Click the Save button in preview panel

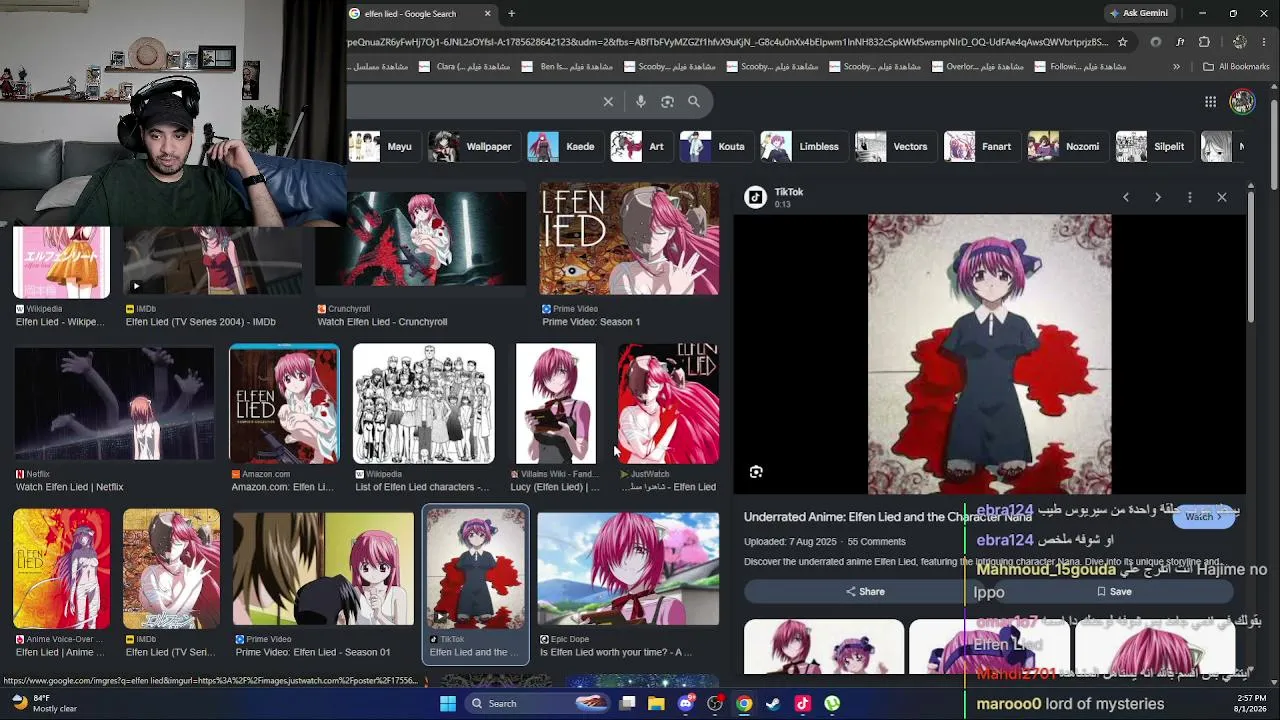(x=1114, y=591)
